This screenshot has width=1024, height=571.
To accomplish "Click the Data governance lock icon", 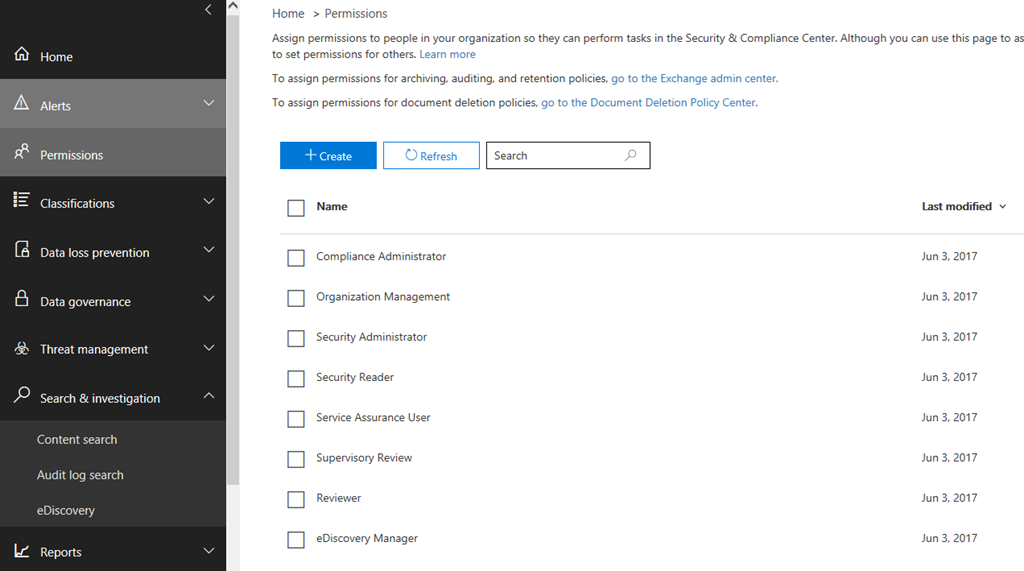I will click(x=21, y=299).
